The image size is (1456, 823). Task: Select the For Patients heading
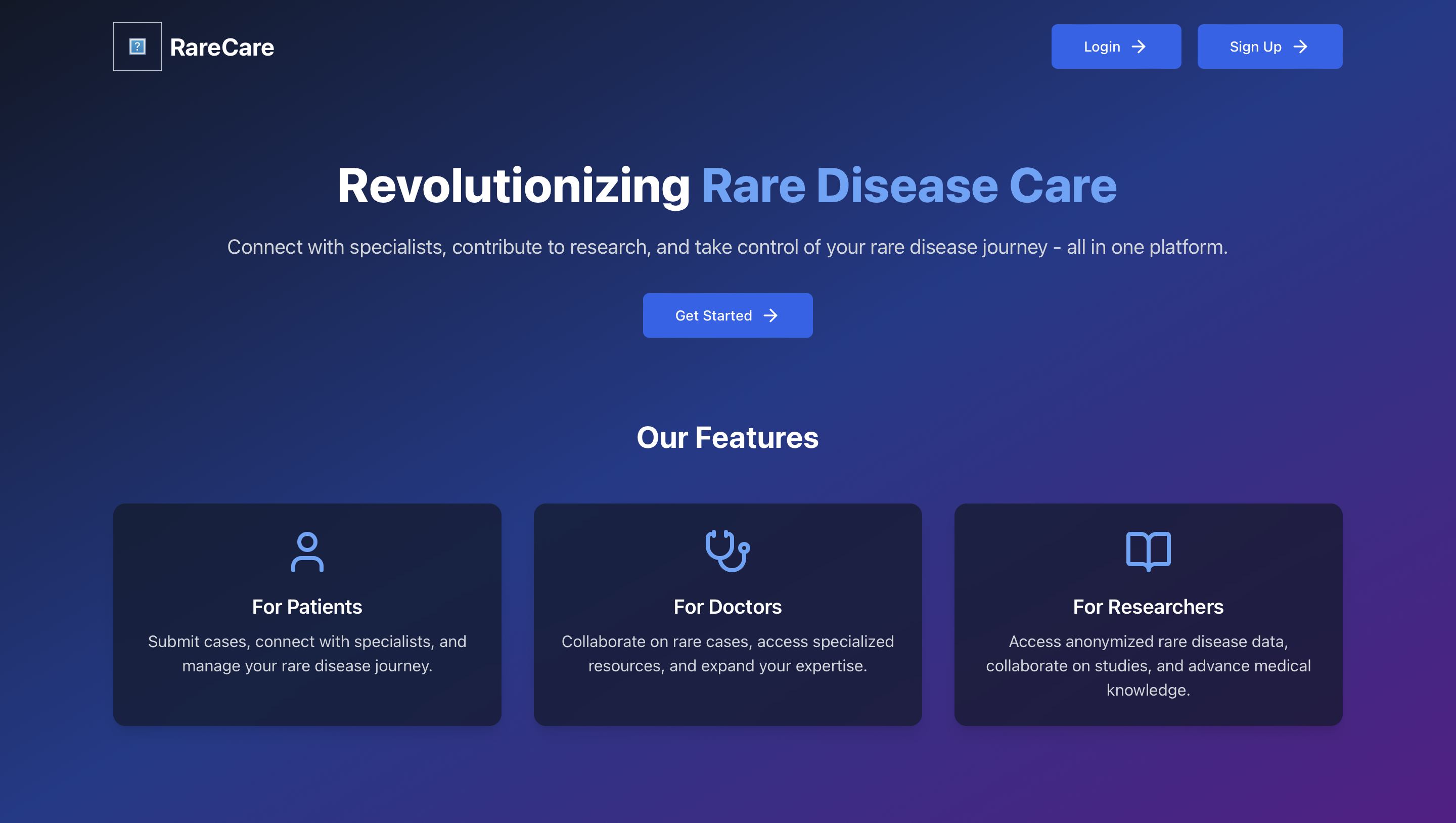coord(307,607)
